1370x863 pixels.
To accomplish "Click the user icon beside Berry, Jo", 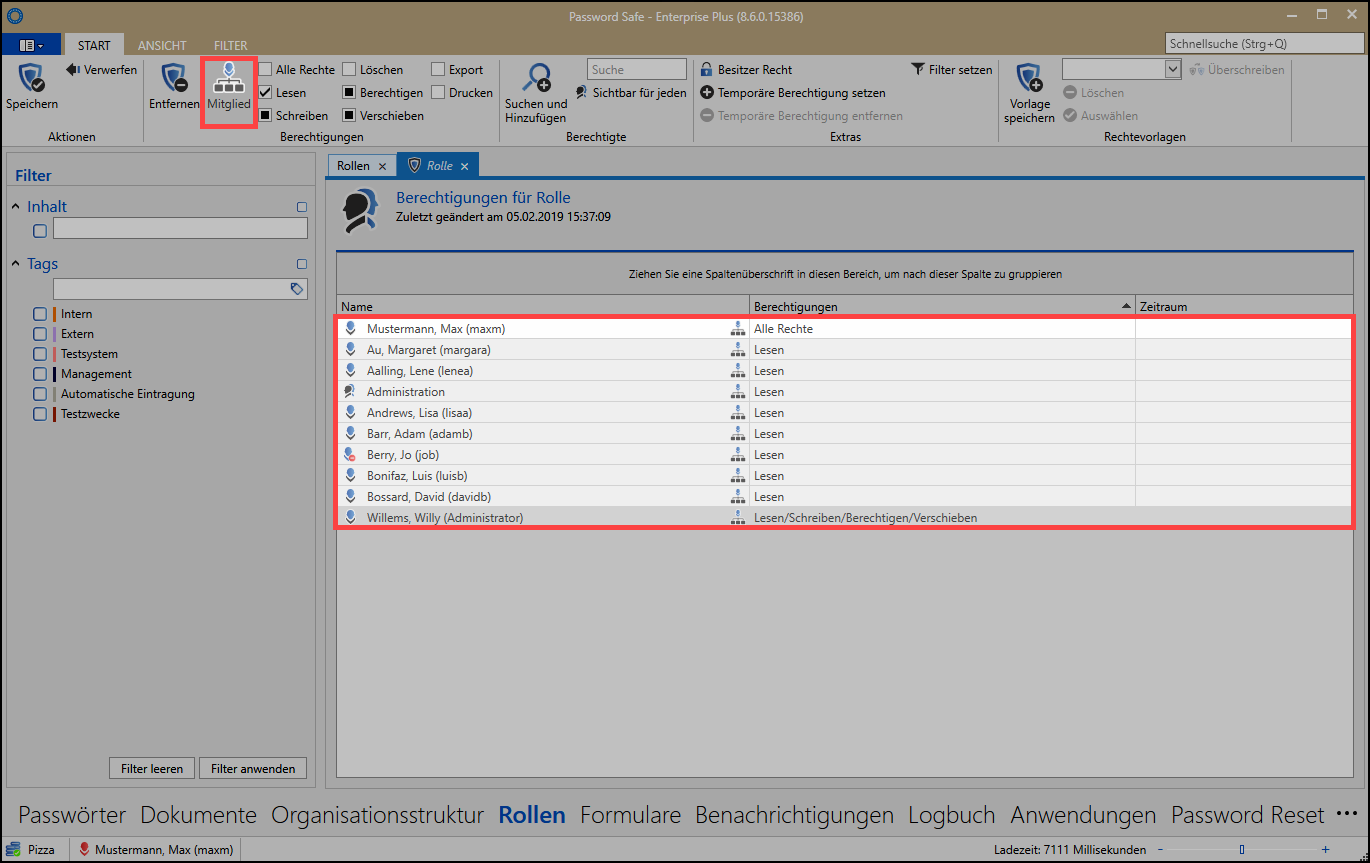I will (x=350, y=455).
